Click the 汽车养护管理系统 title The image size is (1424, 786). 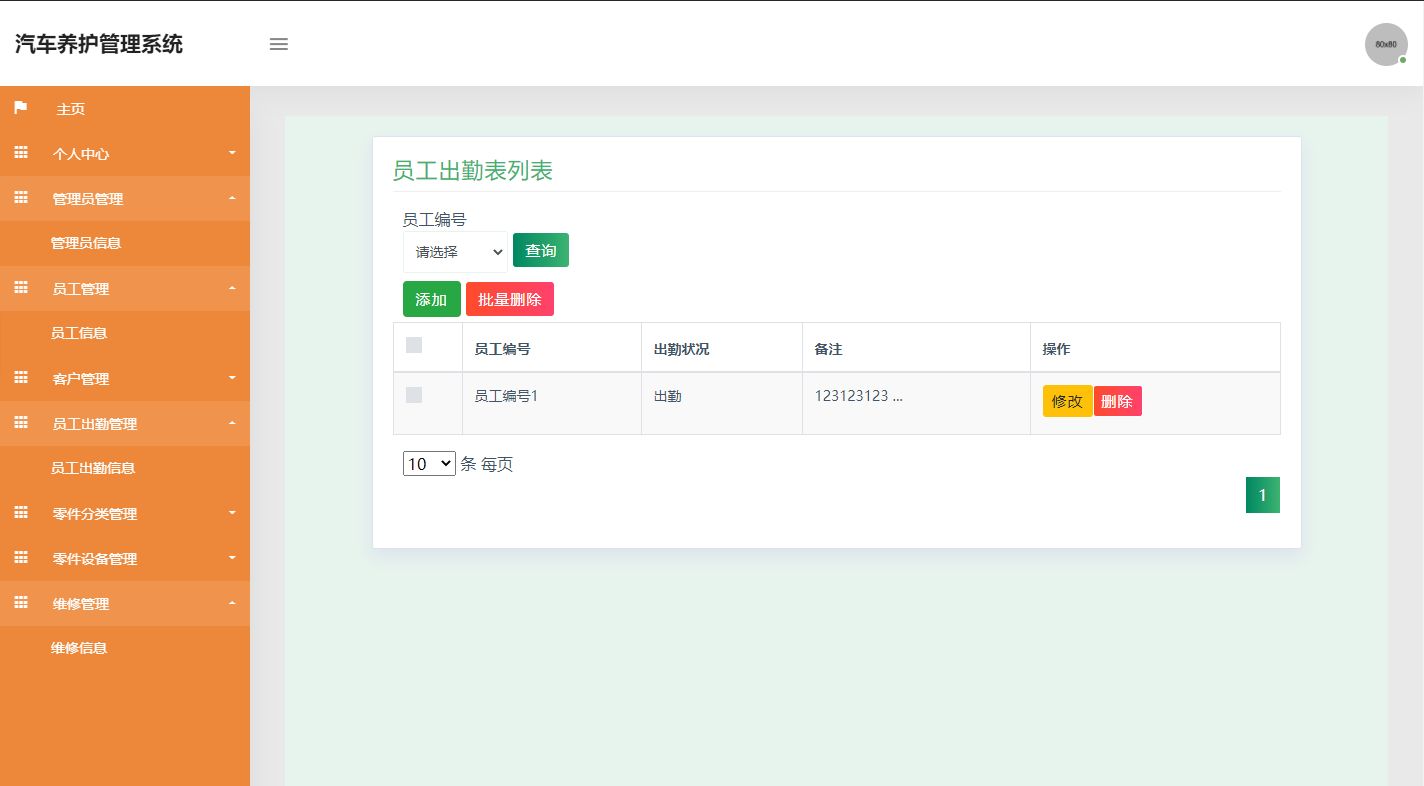coord(99,44)
